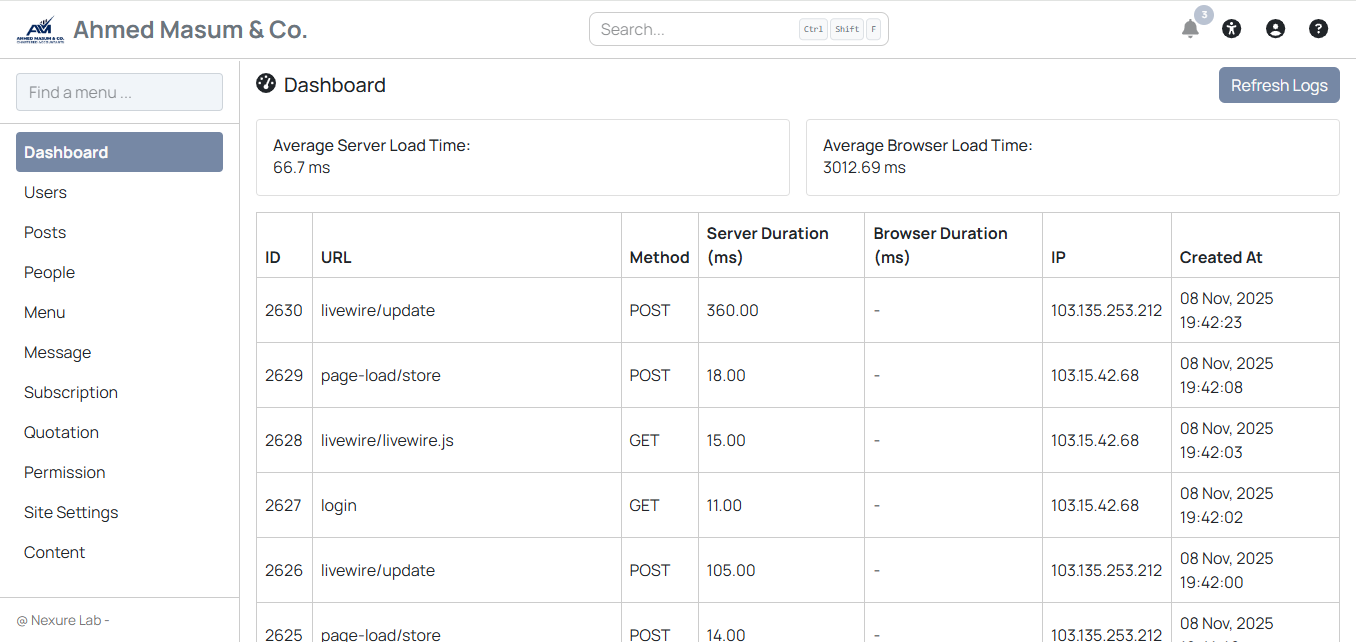Image resolution: width=1356 pixels, height=642 pixels.
Task: Open Site Settings in the sidebar
Action: 71,512
